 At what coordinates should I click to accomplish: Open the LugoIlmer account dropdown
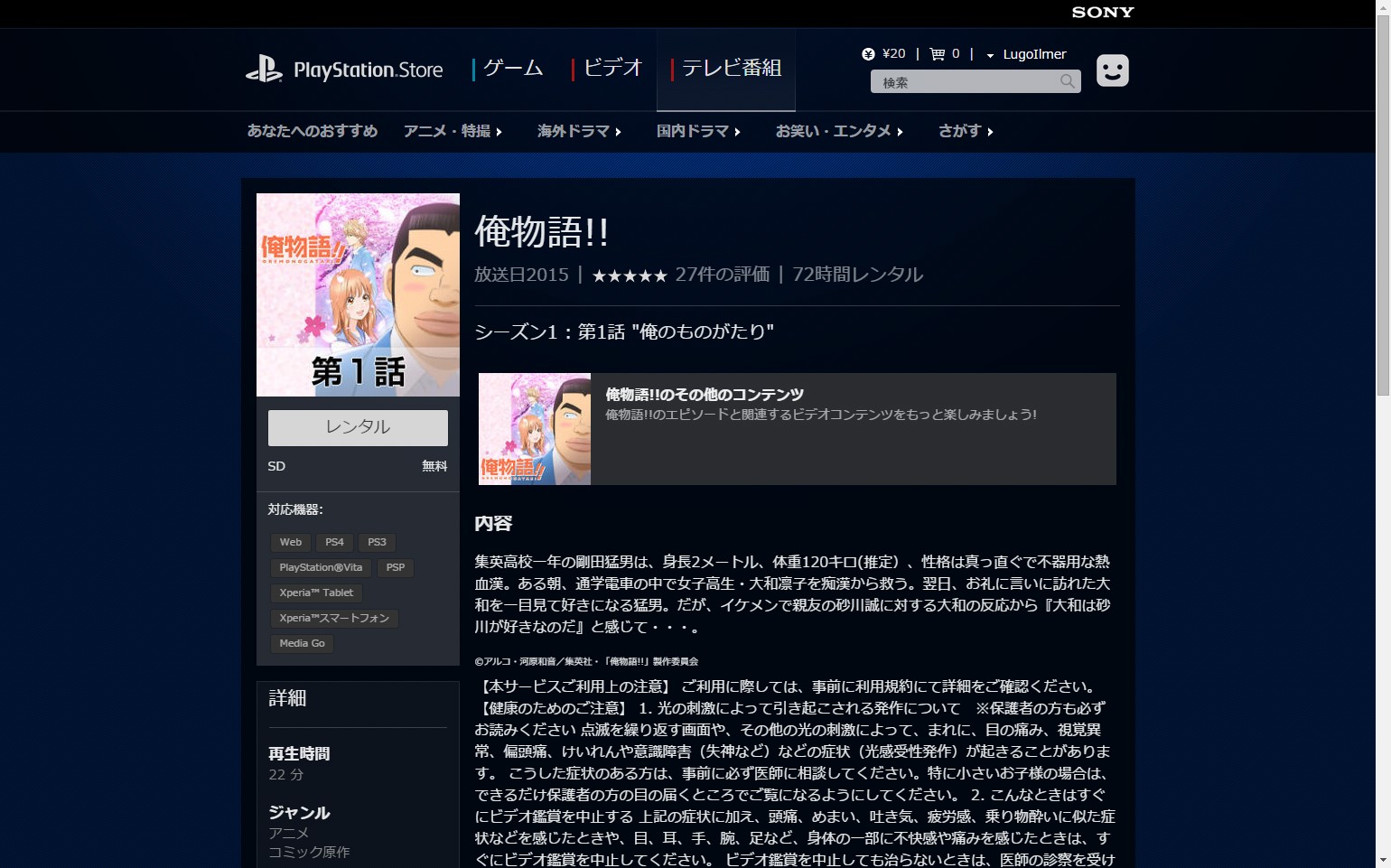tap(1026, 54)
